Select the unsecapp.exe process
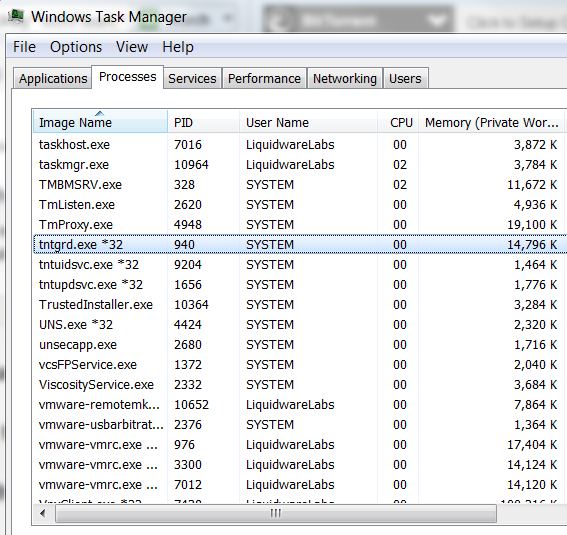The image size is (567, 535). pyautogui.click(x=300, y=344)
